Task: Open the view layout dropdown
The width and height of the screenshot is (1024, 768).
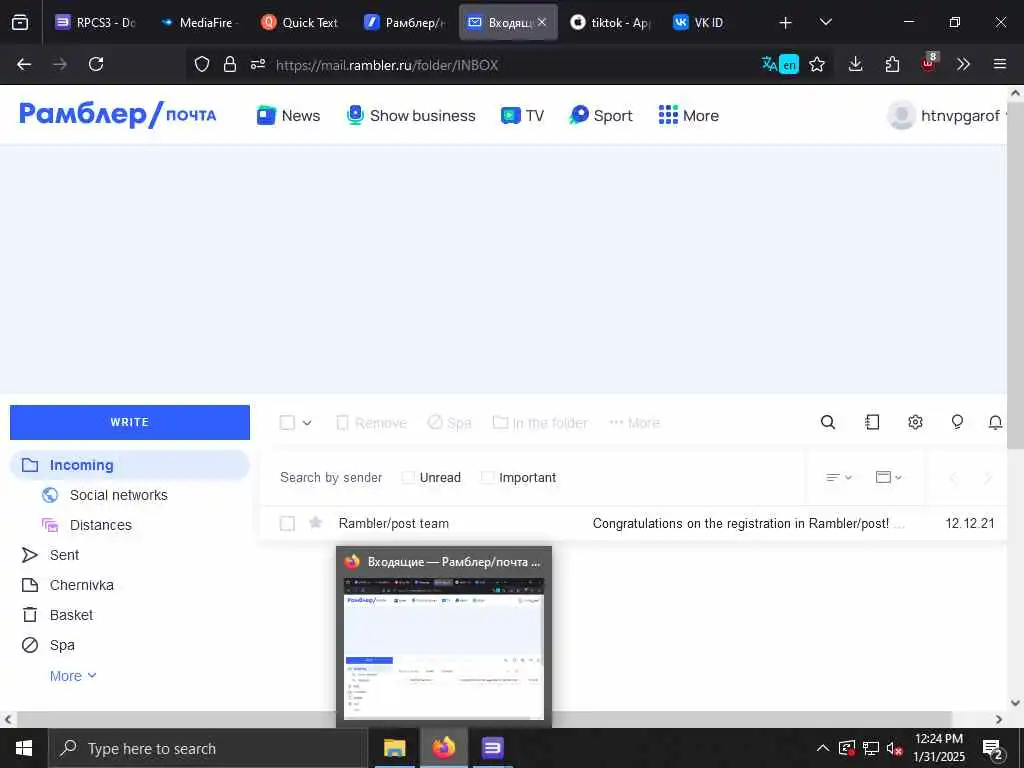Action: tap(888, 477)
